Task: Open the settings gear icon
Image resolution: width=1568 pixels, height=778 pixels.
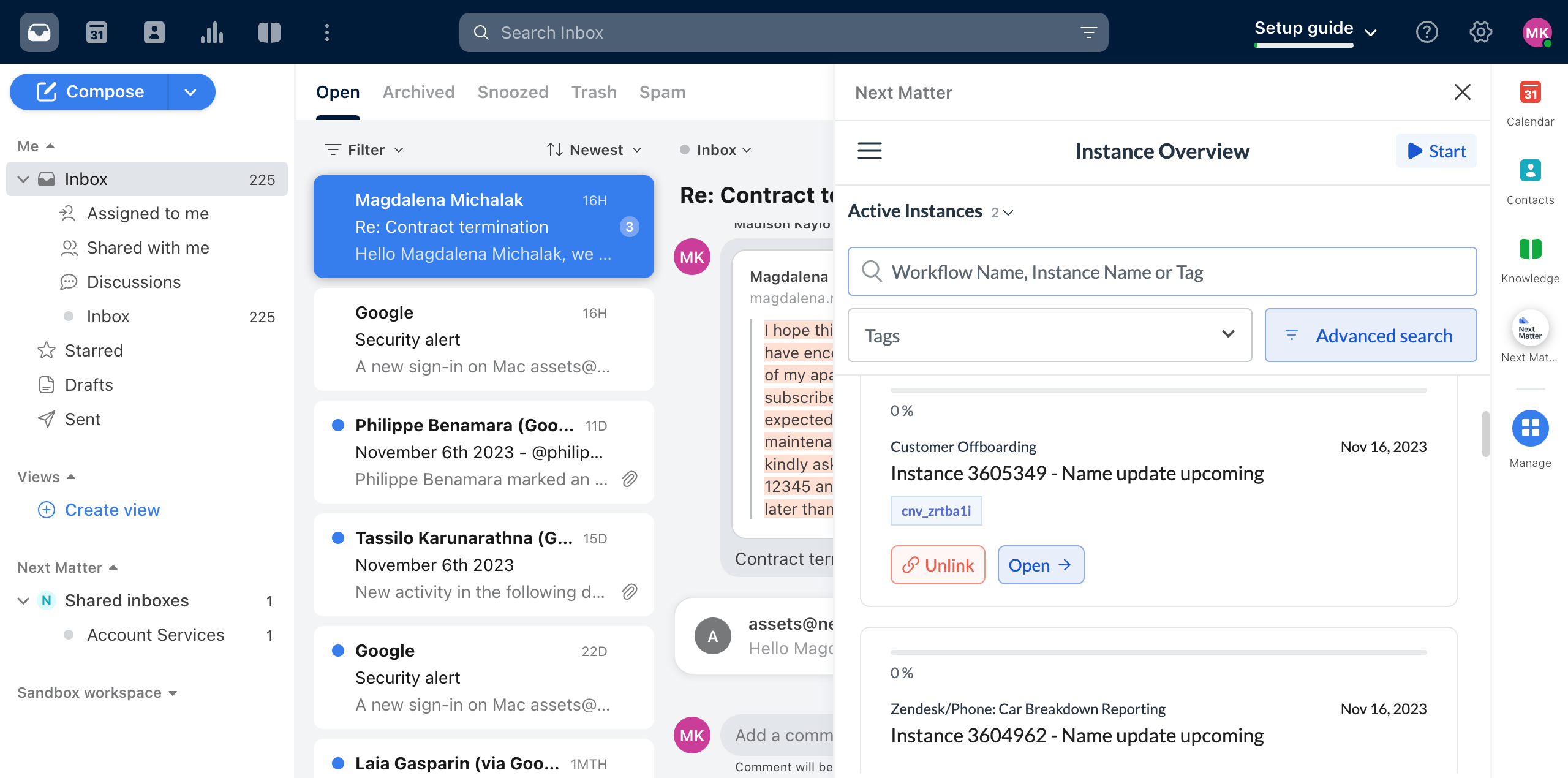Action: click(1481, 32)
